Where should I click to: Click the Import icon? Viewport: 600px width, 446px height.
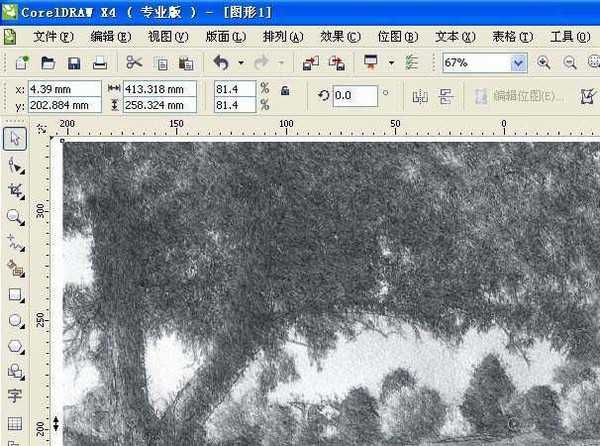click(x=311, y=63)
